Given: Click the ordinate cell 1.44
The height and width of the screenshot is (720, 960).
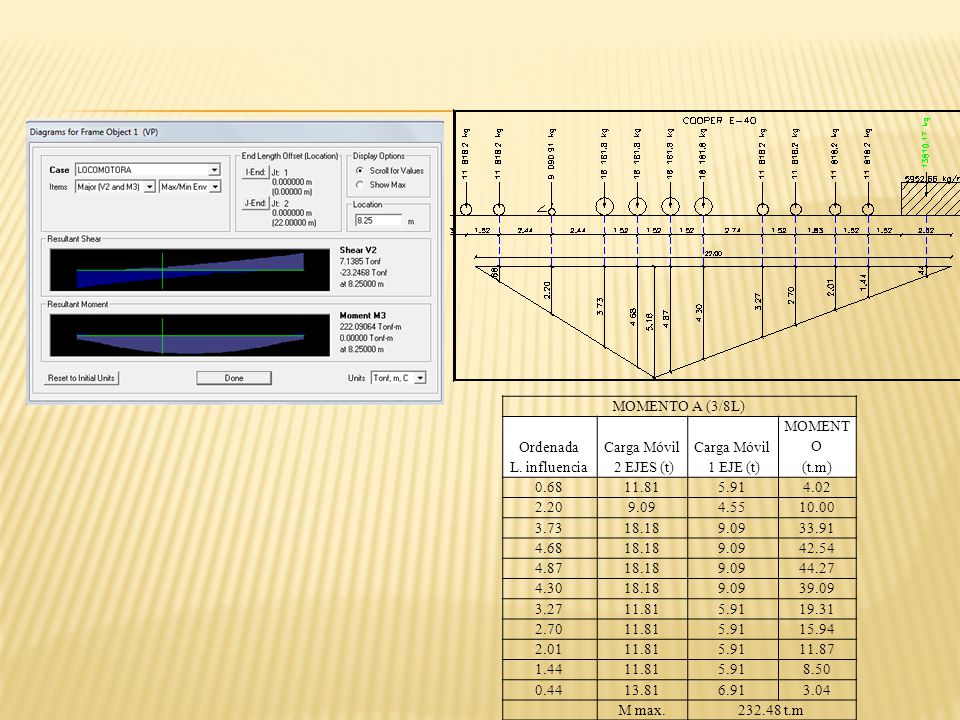Looking at the screenshot, I should (x=549, y=670).
